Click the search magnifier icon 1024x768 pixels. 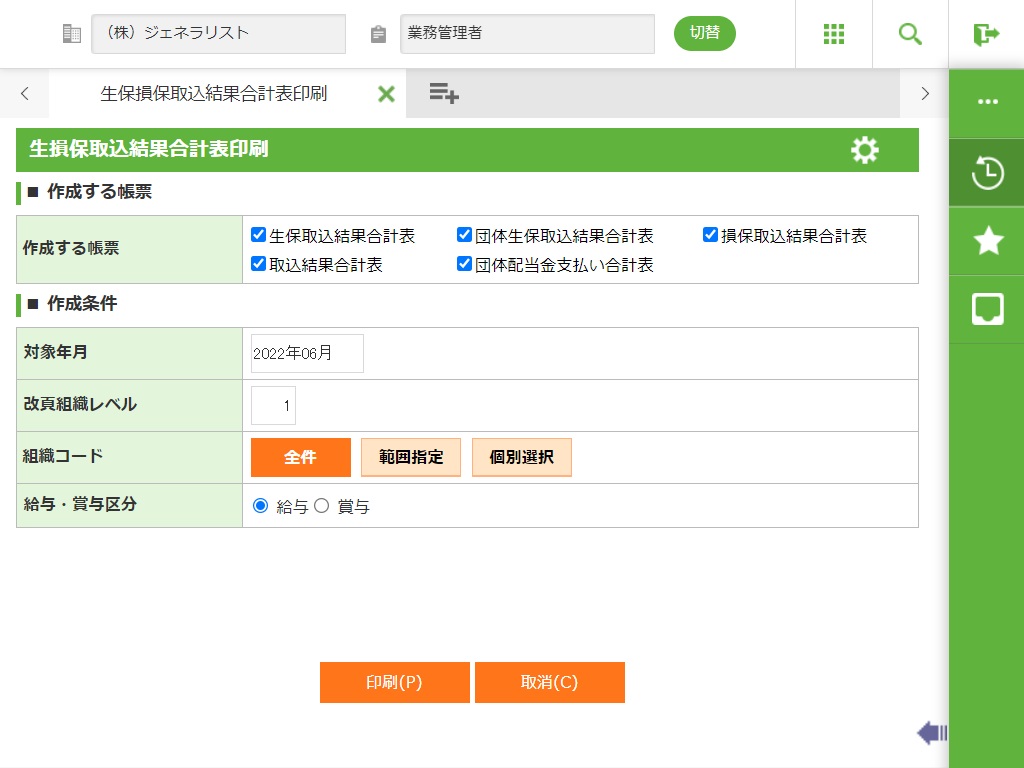click(910, 34)
